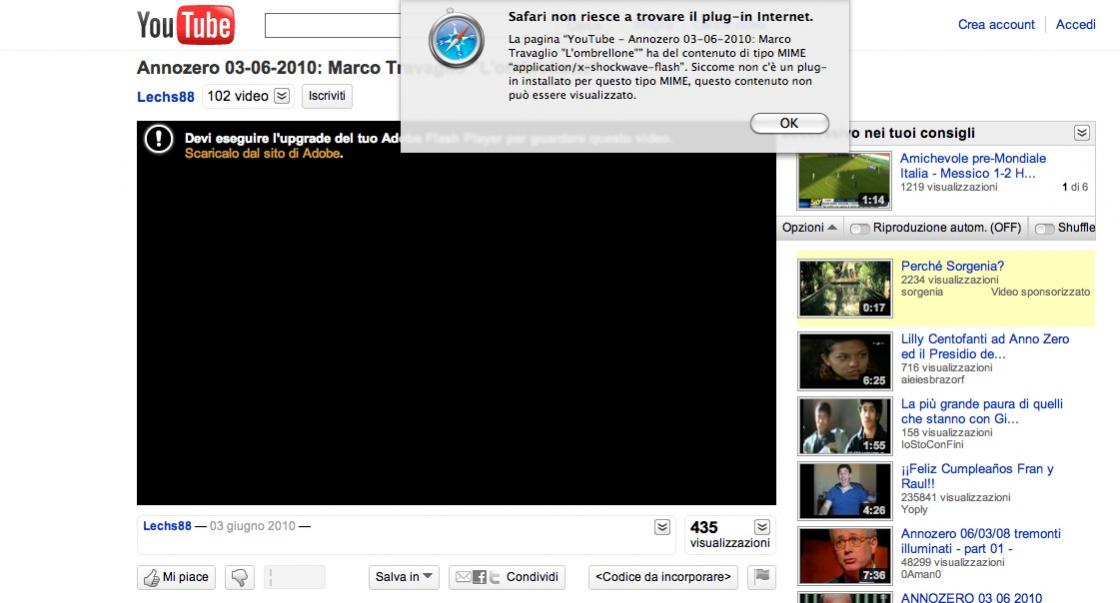
Task: Open Annozero 06/03/08 tremonti illuminati title
Action: 981,541
